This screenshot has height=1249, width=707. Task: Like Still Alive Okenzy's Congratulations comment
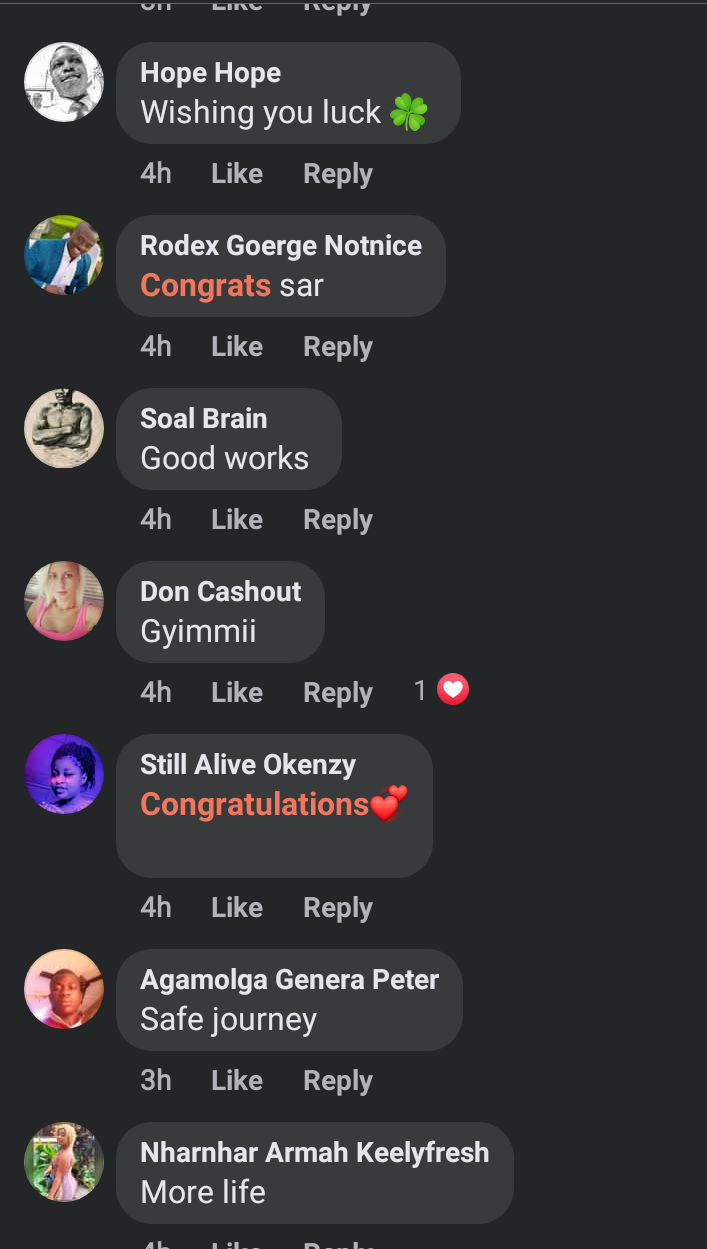pyautogui.click(x=237, y=908)
